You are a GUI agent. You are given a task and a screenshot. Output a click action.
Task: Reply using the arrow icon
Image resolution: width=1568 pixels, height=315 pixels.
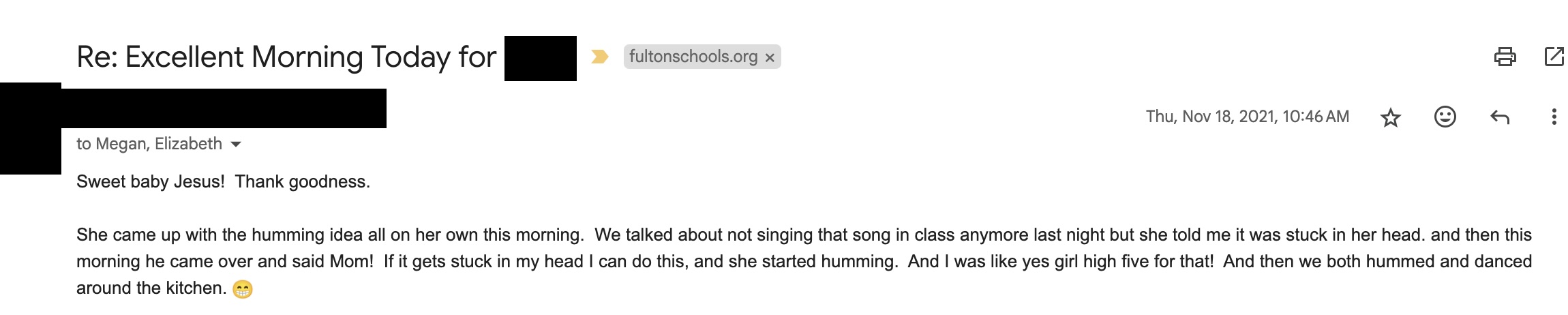click(1499, 117)
